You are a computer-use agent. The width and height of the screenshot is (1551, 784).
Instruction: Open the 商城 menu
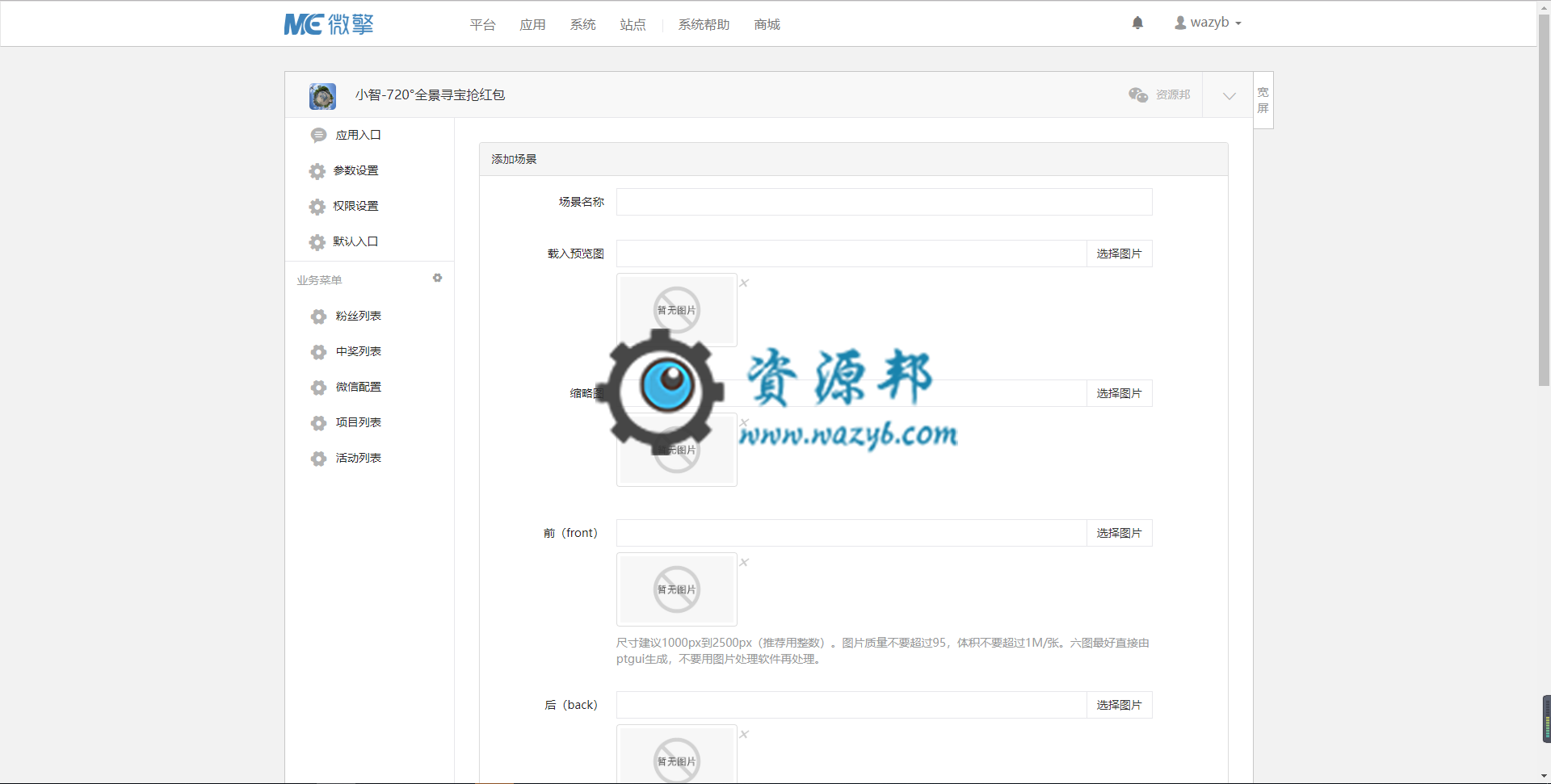pos(767,25)
